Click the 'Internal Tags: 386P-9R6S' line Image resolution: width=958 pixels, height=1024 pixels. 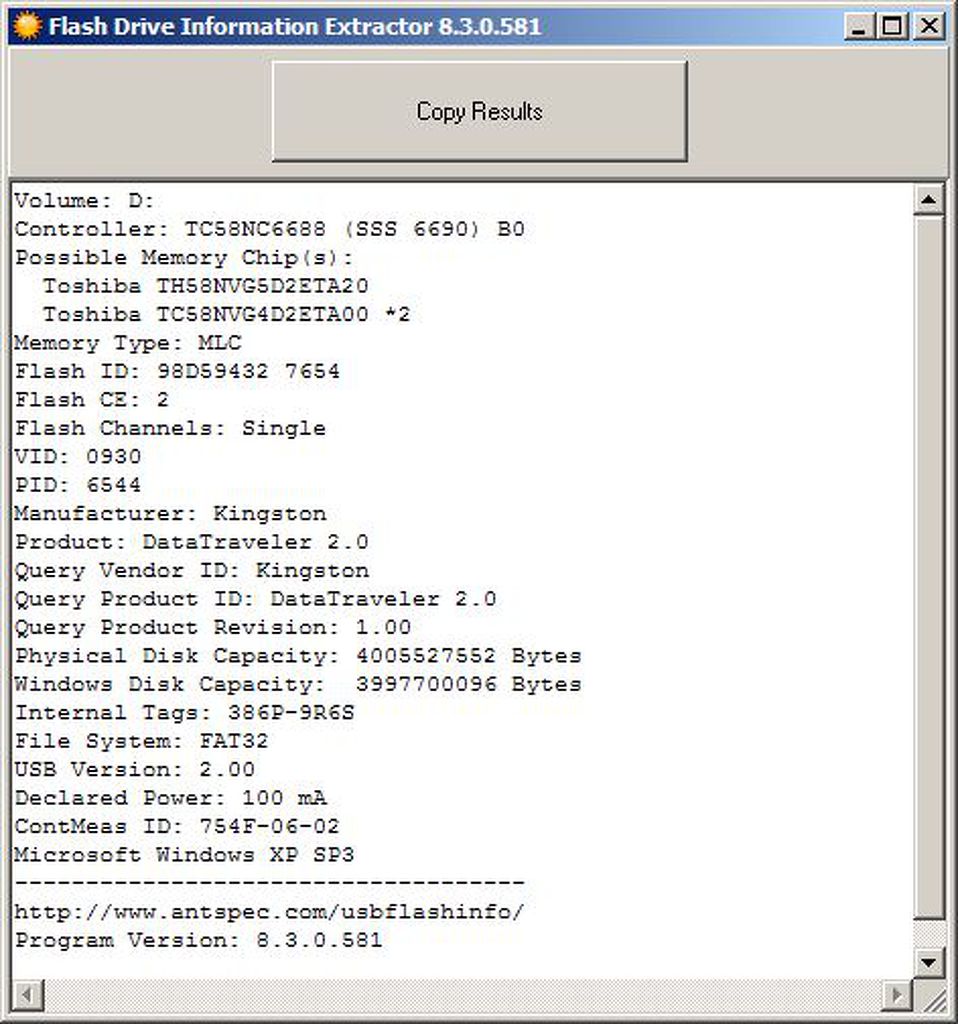tap(184, 712)
